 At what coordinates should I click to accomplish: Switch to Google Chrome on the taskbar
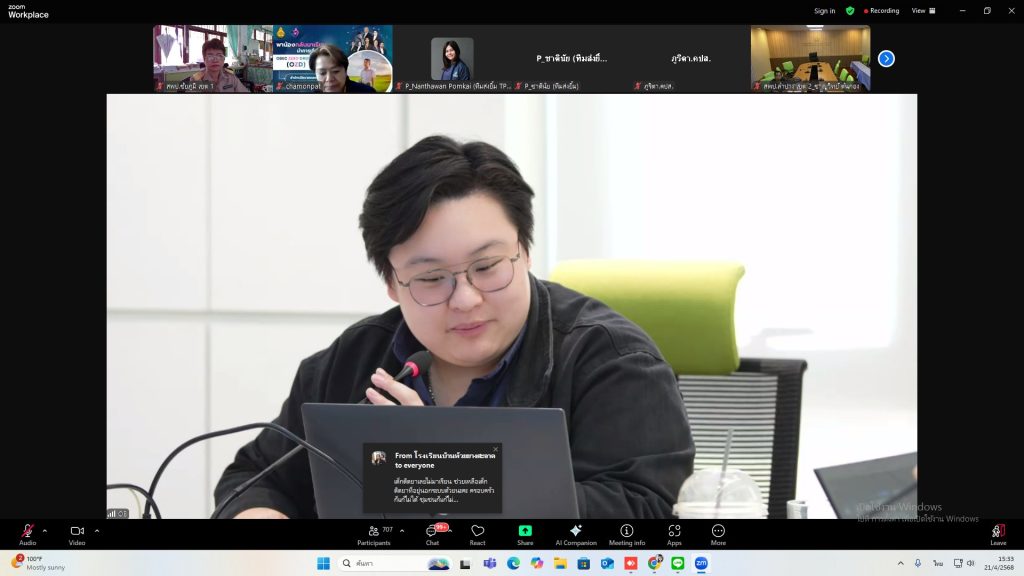[x=654, y=563]
